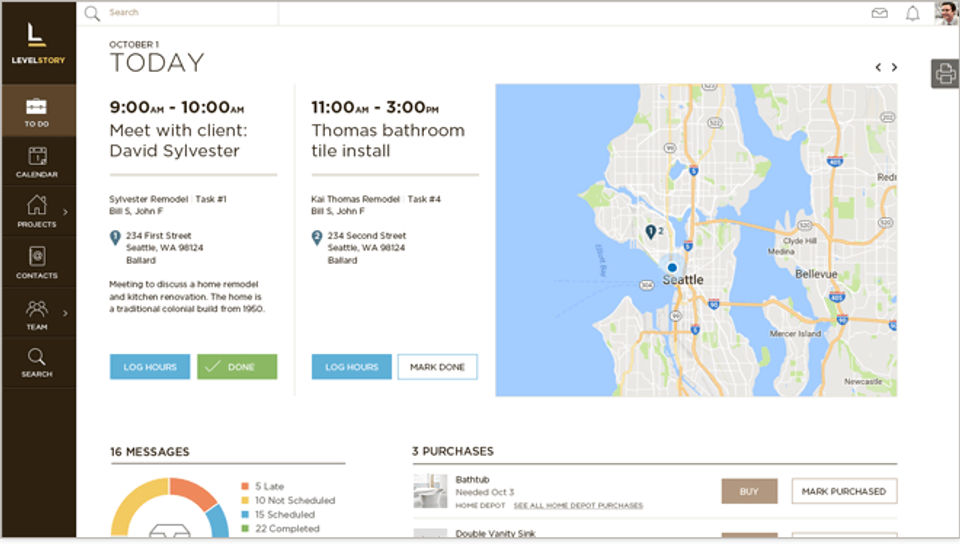
Task: Select the '10 Not Scheduled' legend entry
Action: (288, 500)
